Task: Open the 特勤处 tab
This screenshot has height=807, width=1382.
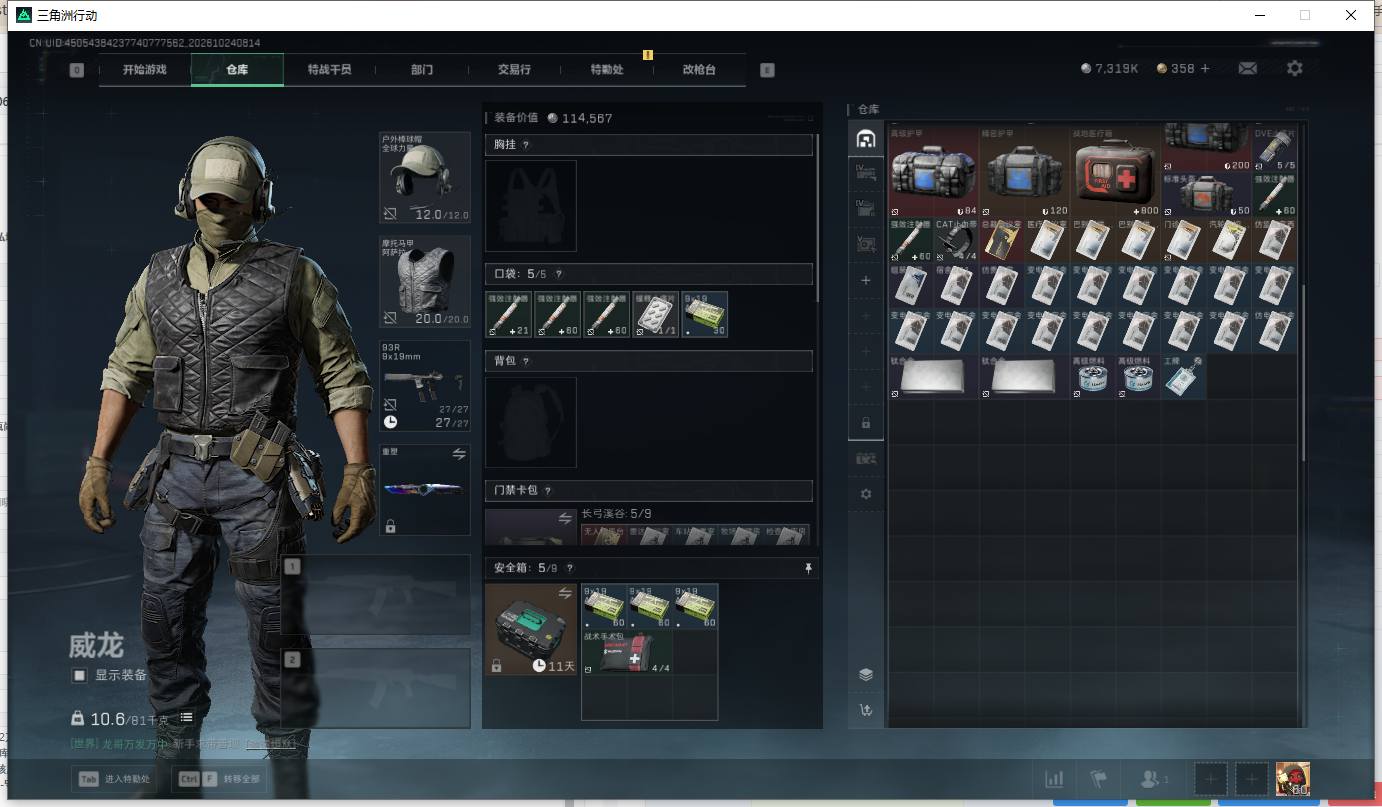Action: click(x=607, y=70)
